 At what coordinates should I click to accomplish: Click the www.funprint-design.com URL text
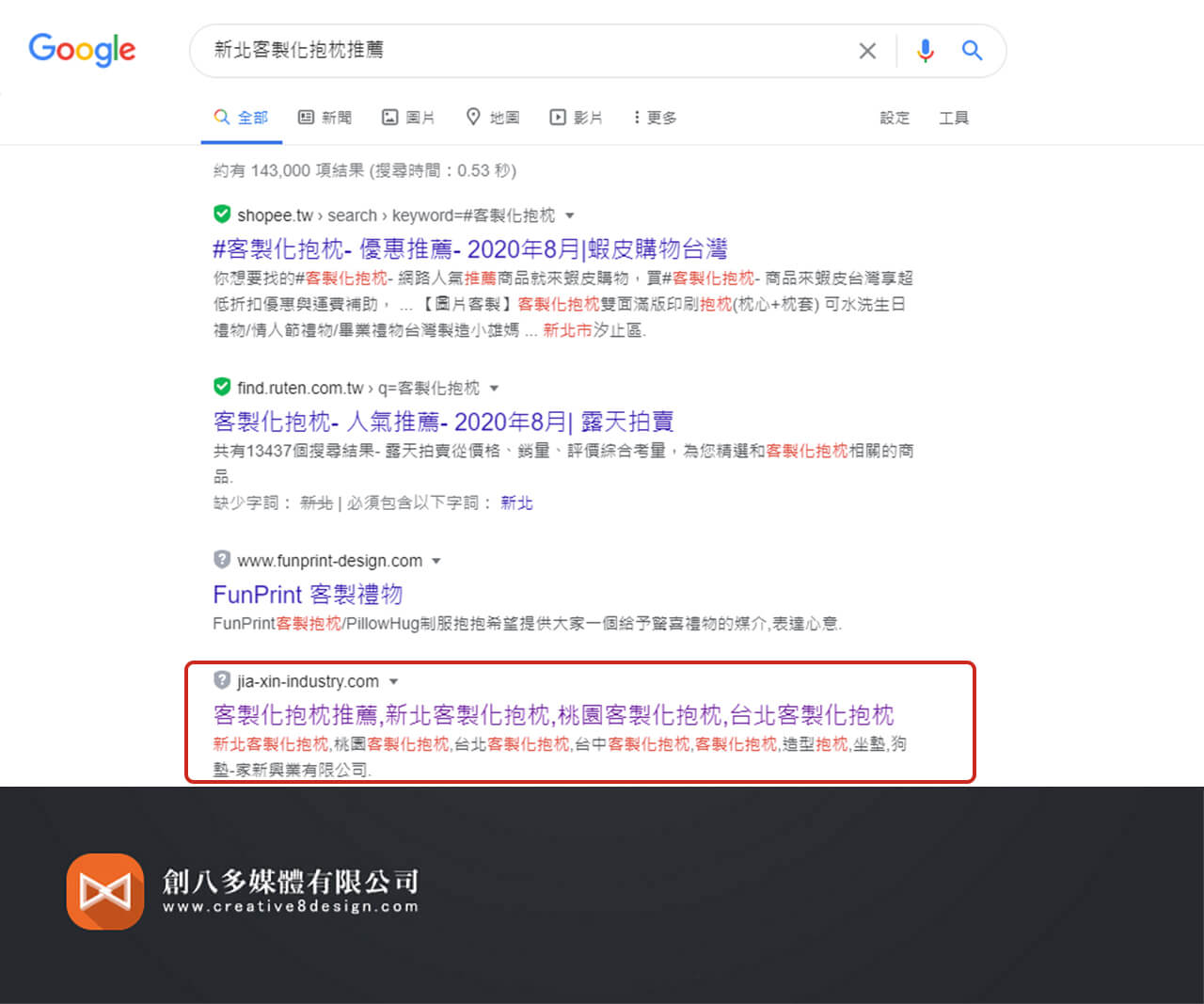pyautogui.click(x=329, y=561)
